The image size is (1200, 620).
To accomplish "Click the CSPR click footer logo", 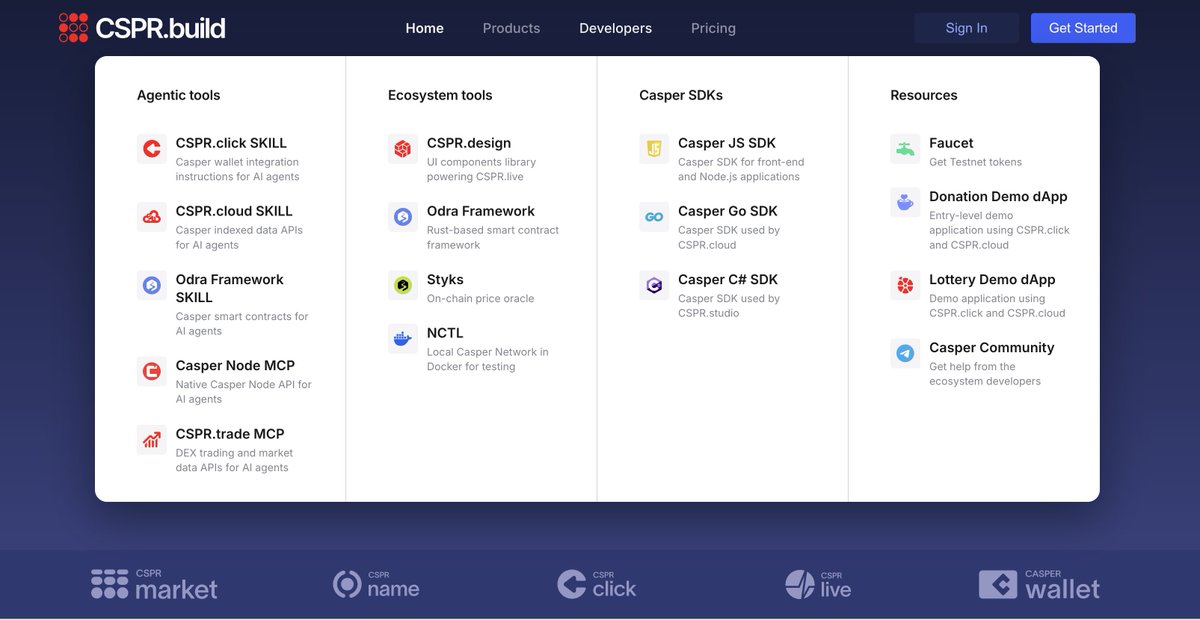I will coord(597,584).
